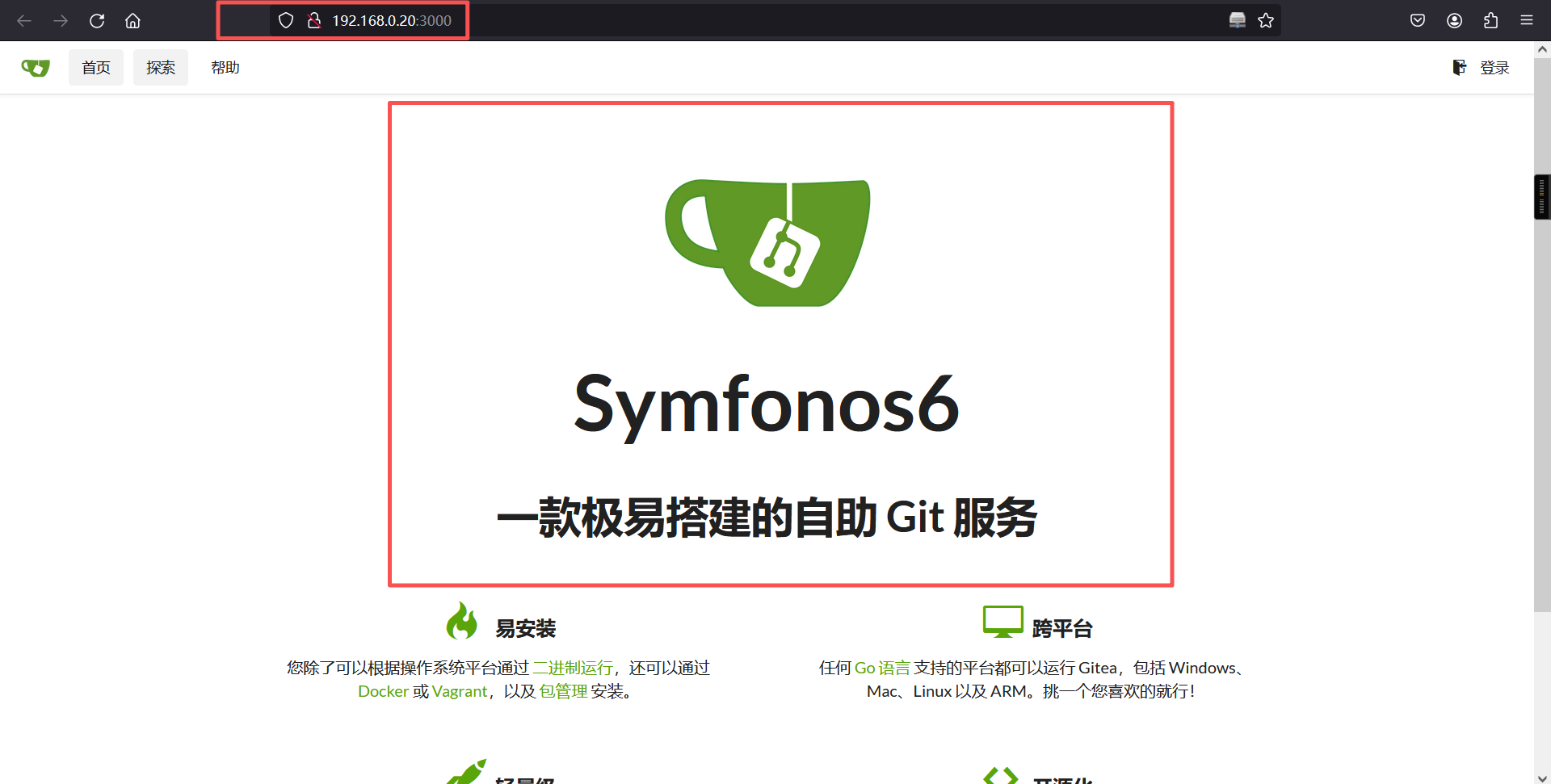Open the Firefox hamburger menu
Viewport: 1551px width, 784px height.
(x=1527, y=21)
